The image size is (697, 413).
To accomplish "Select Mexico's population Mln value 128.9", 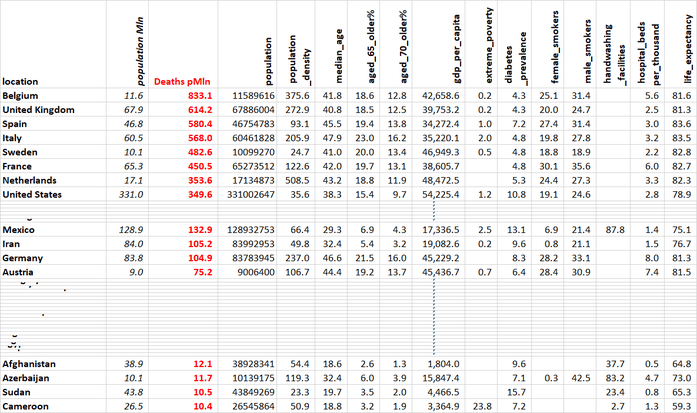I will click(x=131, y=230).
